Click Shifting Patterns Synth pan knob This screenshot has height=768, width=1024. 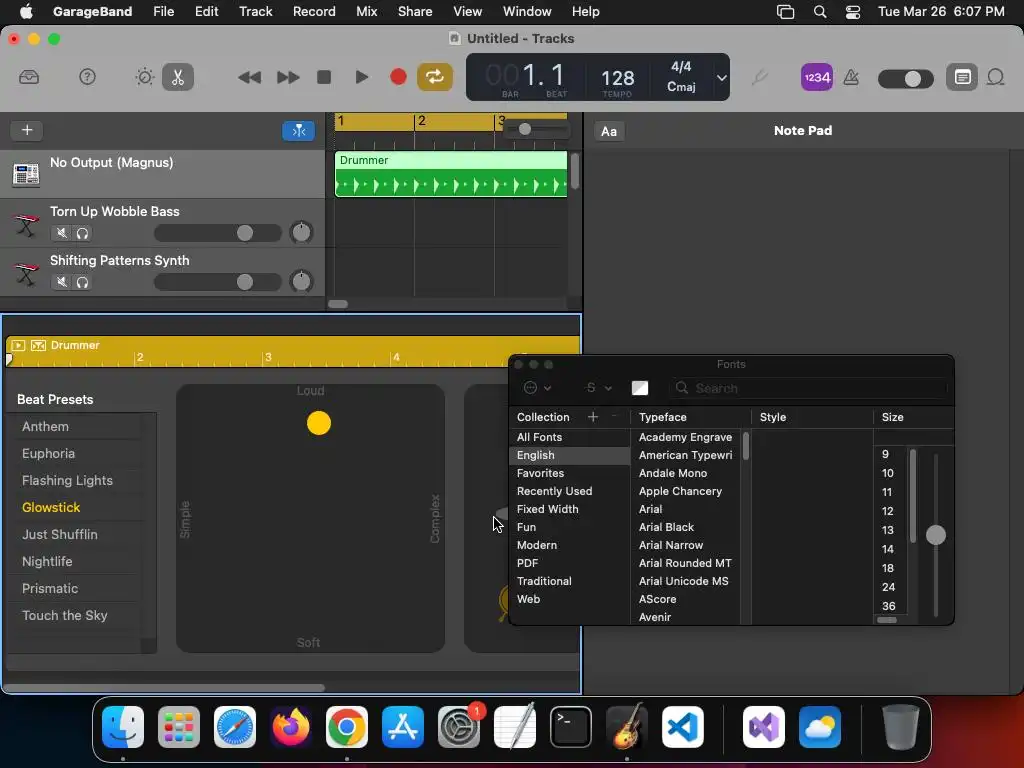click(301, 281)
